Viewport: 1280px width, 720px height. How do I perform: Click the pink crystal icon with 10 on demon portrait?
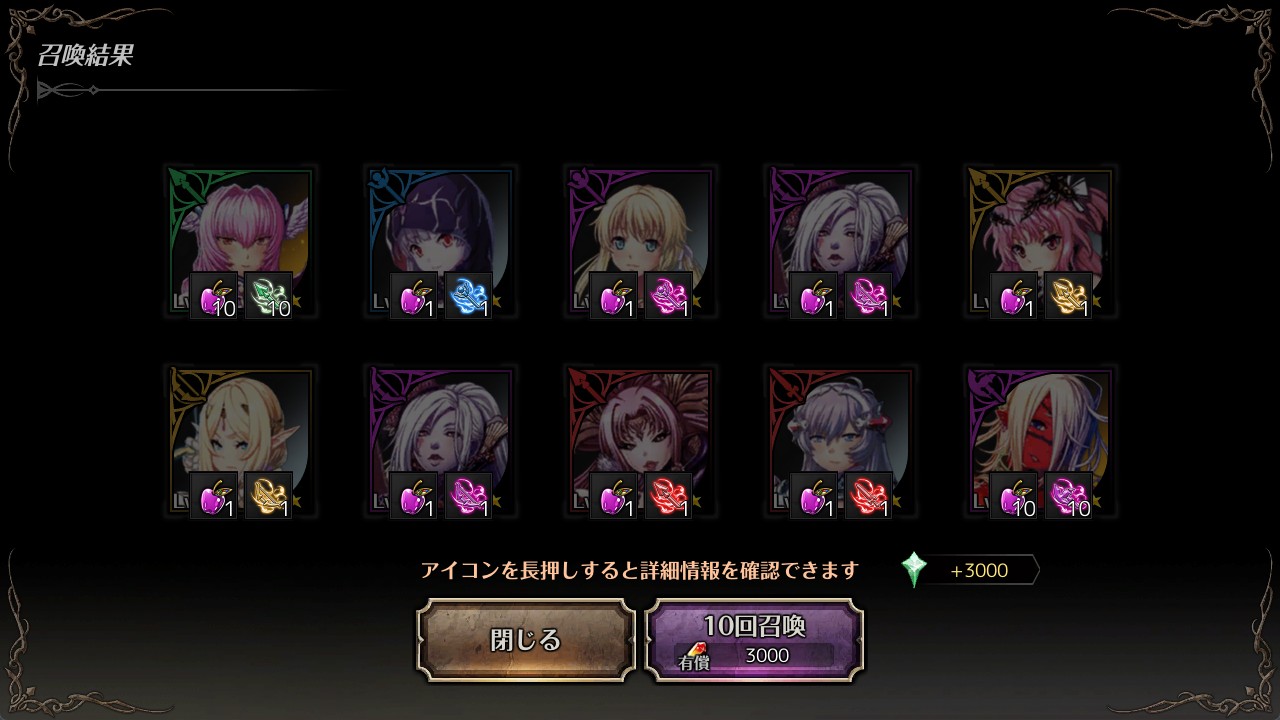tap(1069, 496)
